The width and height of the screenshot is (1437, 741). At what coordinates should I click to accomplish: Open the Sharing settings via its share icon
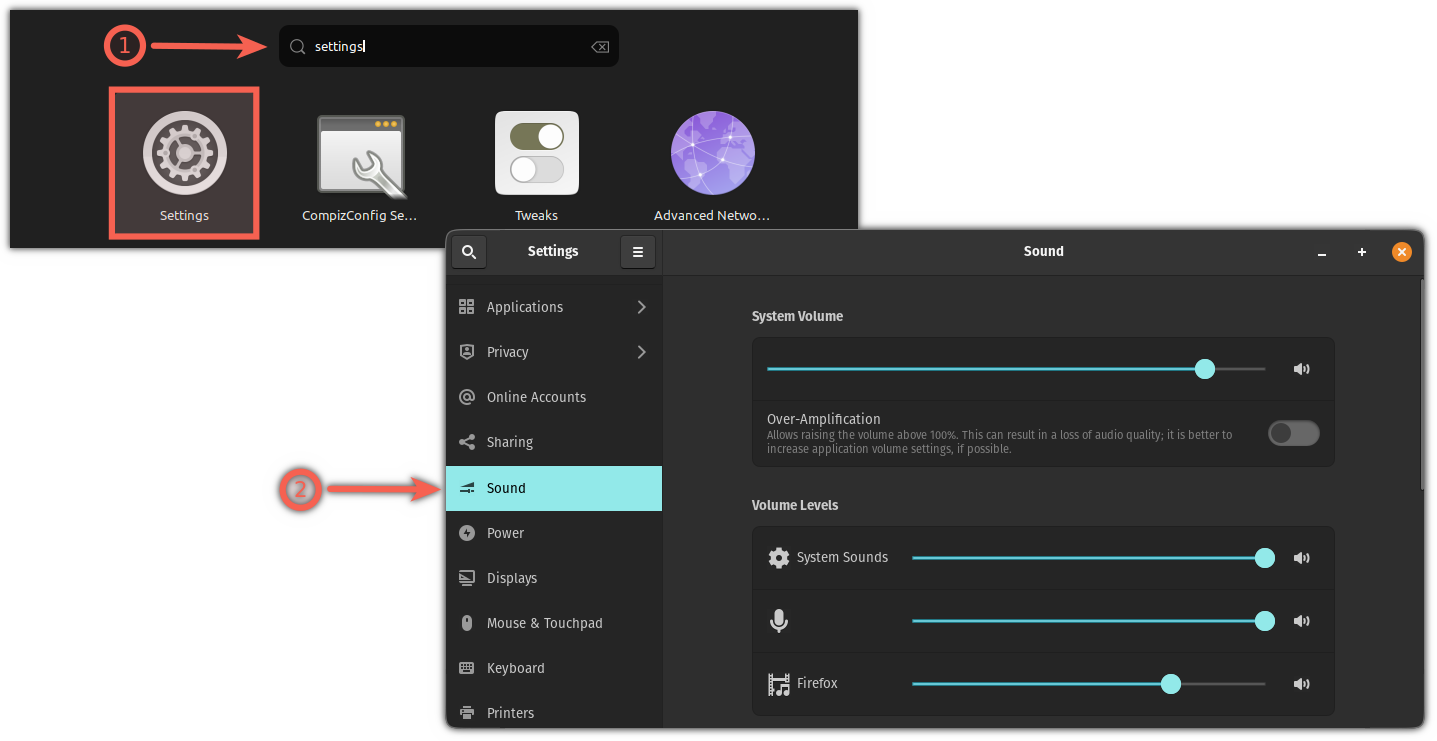tap(466, 441)
